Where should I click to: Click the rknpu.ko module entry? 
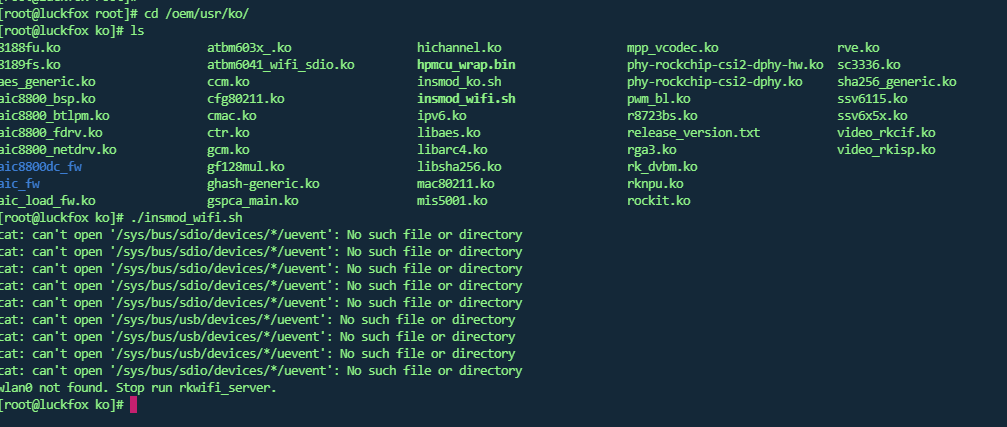655,184
